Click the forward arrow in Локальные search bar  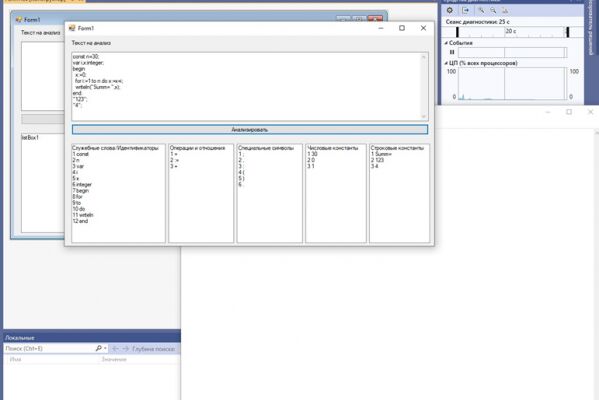pos(125,348)
